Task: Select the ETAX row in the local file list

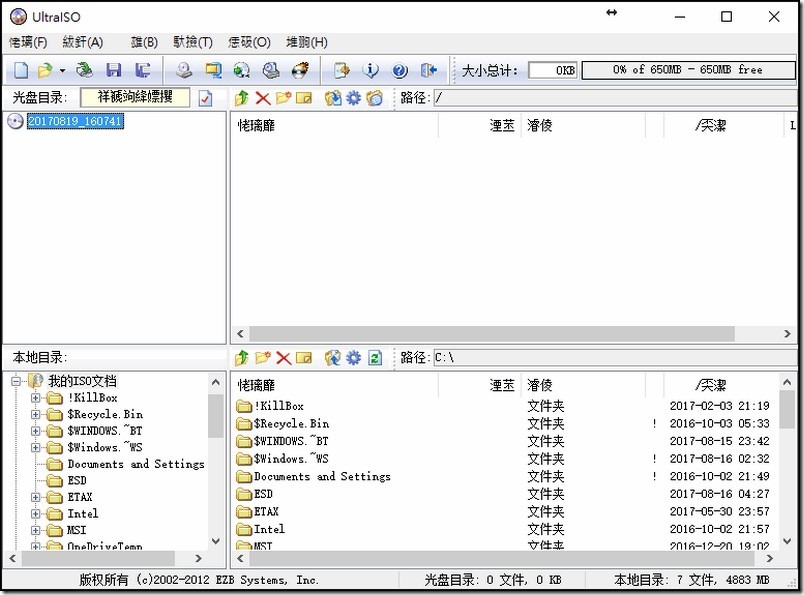Action: (x=505, y=511)
